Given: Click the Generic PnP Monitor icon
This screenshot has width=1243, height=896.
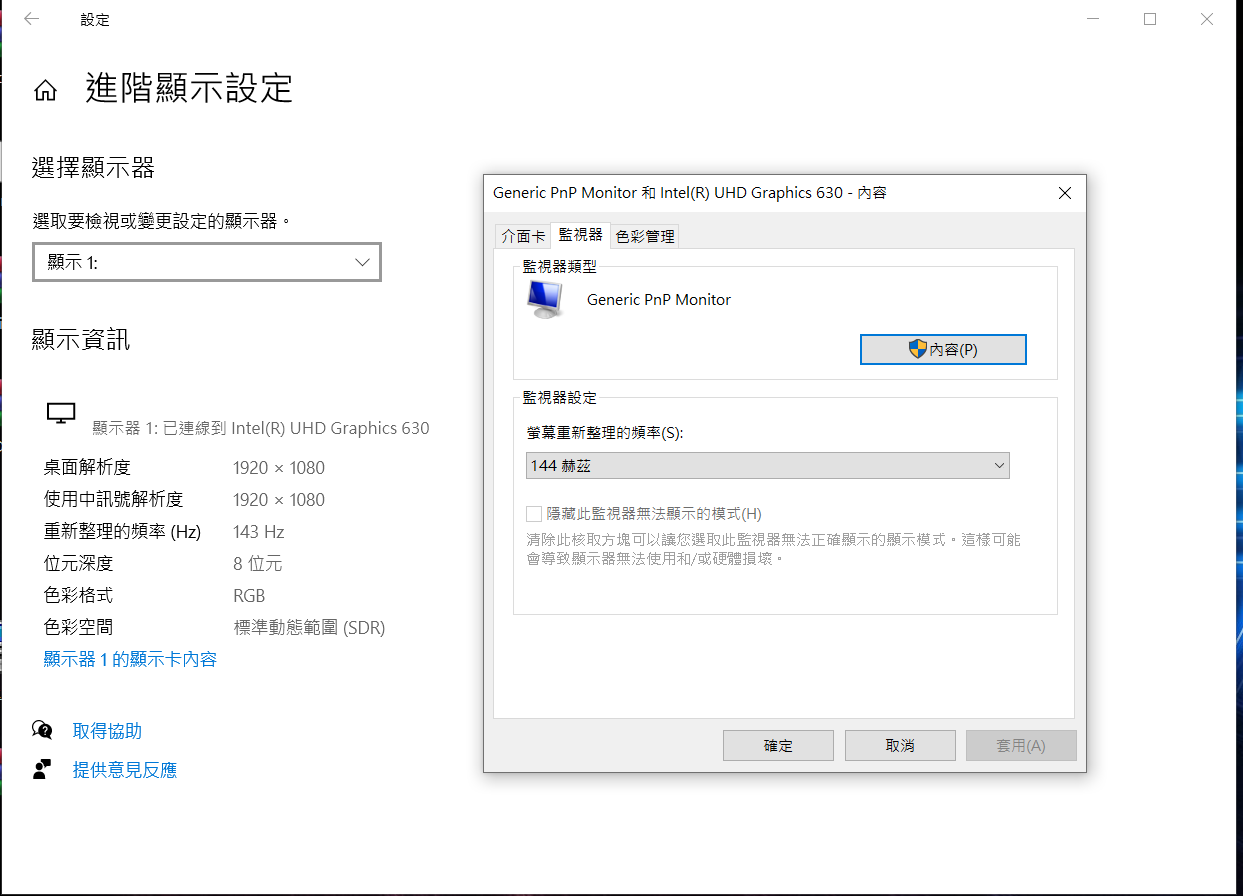Looking at the screenshot, I should (545, 299).
